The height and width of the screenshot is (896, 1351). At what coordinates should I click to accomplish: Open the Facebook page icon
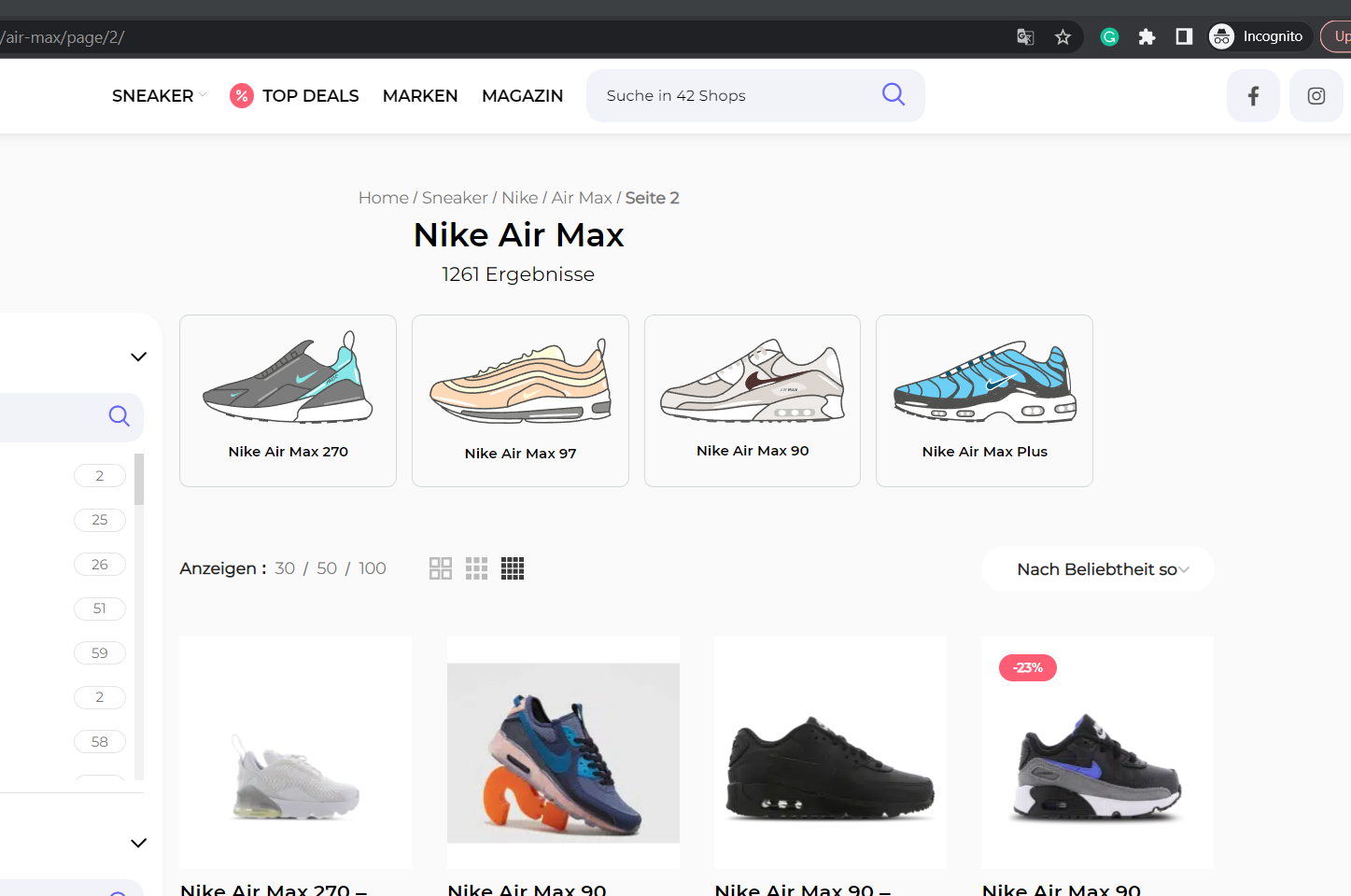tap(1253, 95)
